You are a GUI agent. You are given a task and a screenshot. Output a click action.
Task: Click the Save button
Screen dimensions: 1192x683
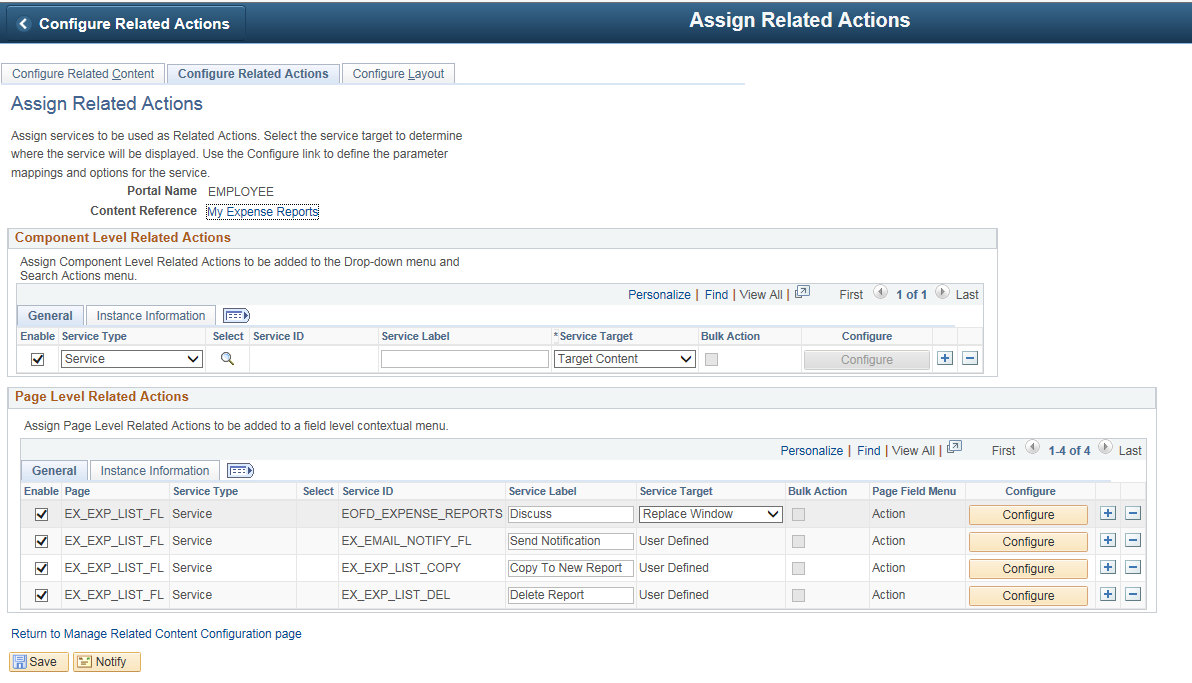point(38,661)
